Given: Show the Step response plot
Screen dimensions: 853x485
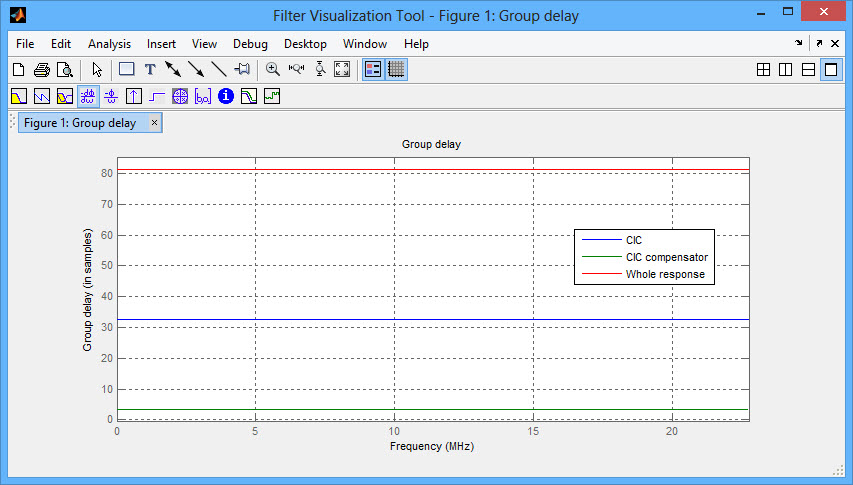Looking at the screenshot, I should [x=156, y=97].
